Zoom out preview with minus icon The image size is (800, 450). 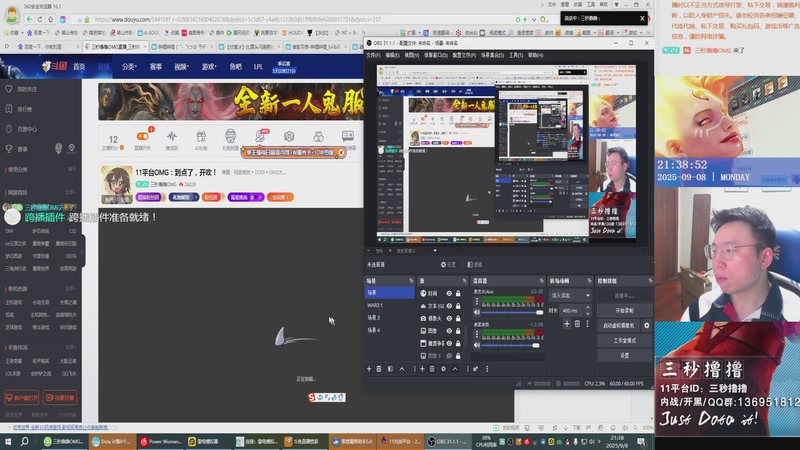pyautogui.click(x=369, y=251)
